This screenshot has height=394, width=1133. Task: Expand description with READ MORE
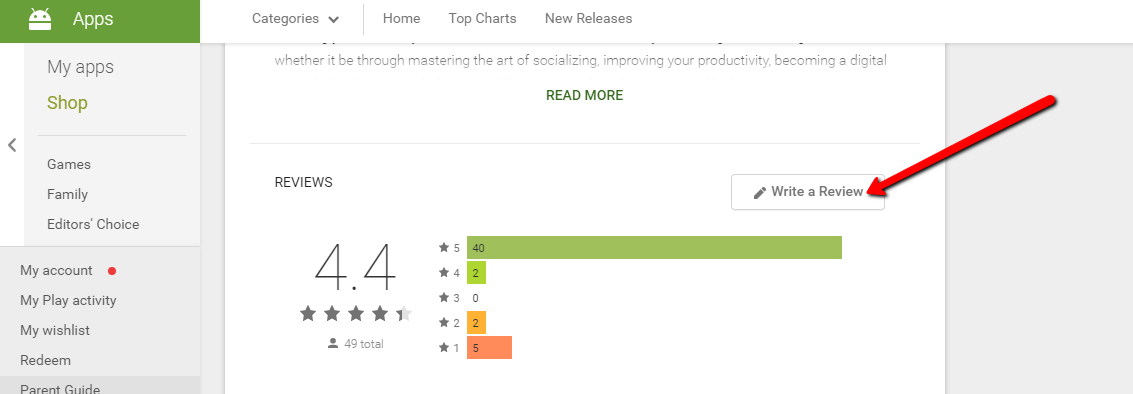point(585,95)
